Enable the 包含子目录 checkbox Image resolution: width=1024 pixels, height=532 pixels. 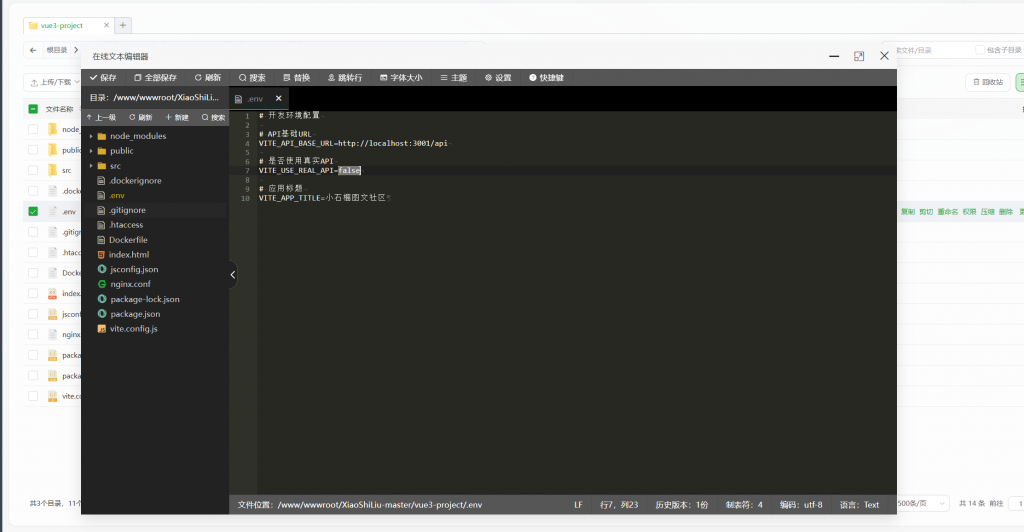point(980,50)
